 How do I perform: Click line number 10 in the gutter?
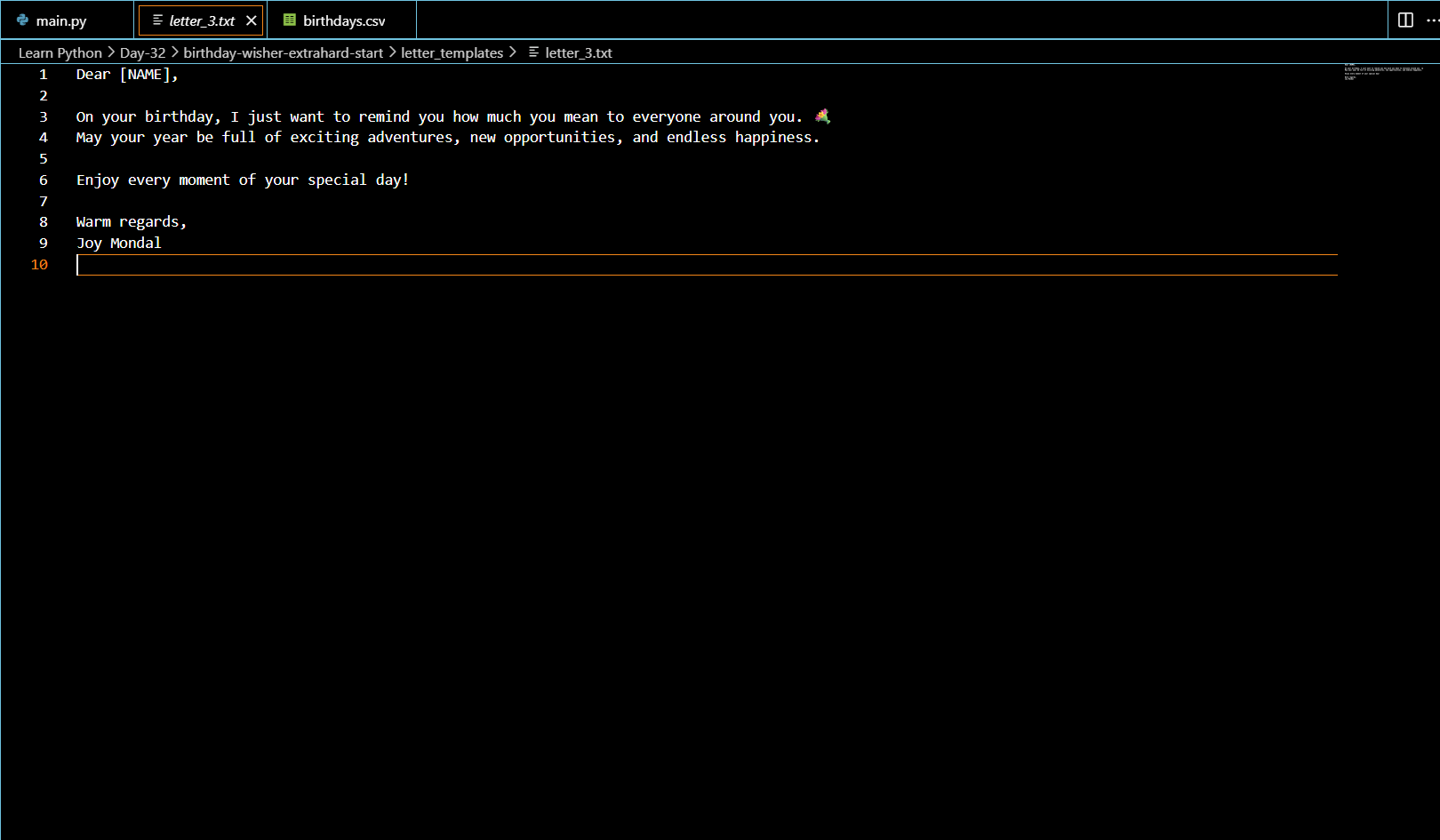tap(39, 265)
